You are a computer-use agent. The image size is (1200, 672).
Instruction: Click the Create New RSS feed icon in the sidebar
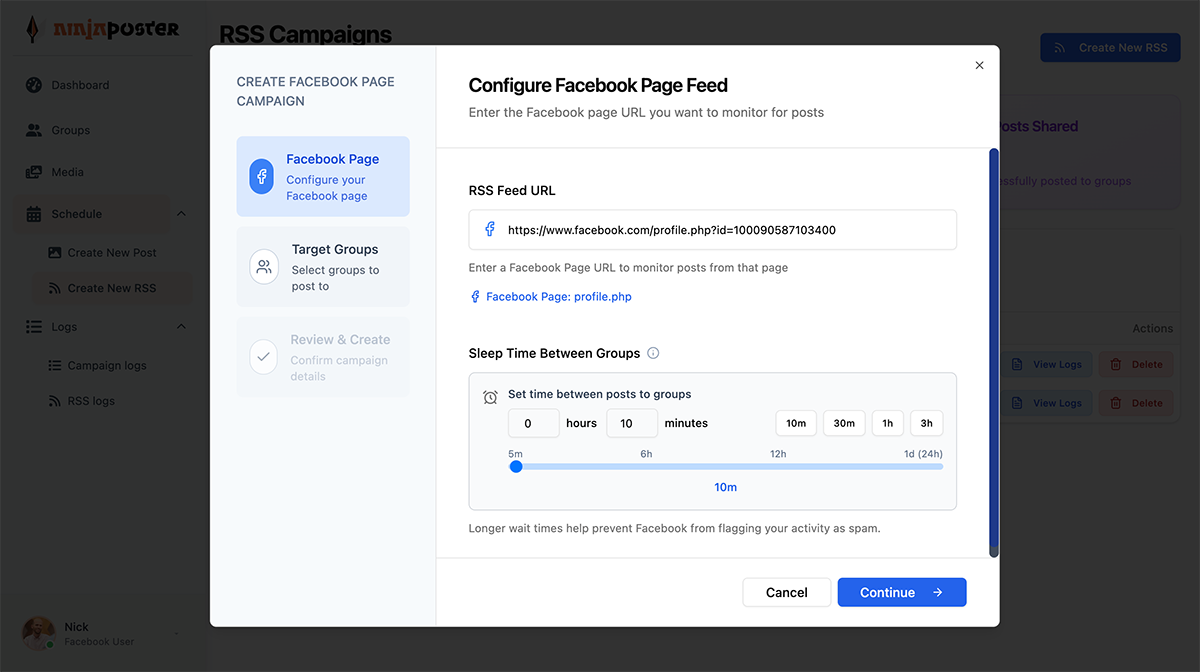point(55,288)
